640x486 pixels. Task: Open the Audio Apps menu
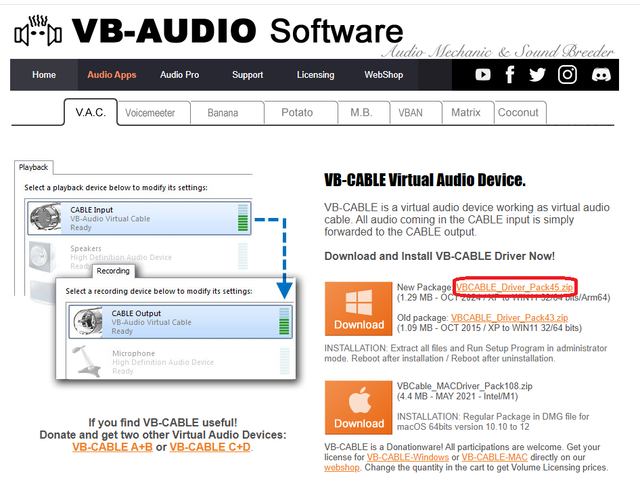pyautogui.click(x=112, y=75)
